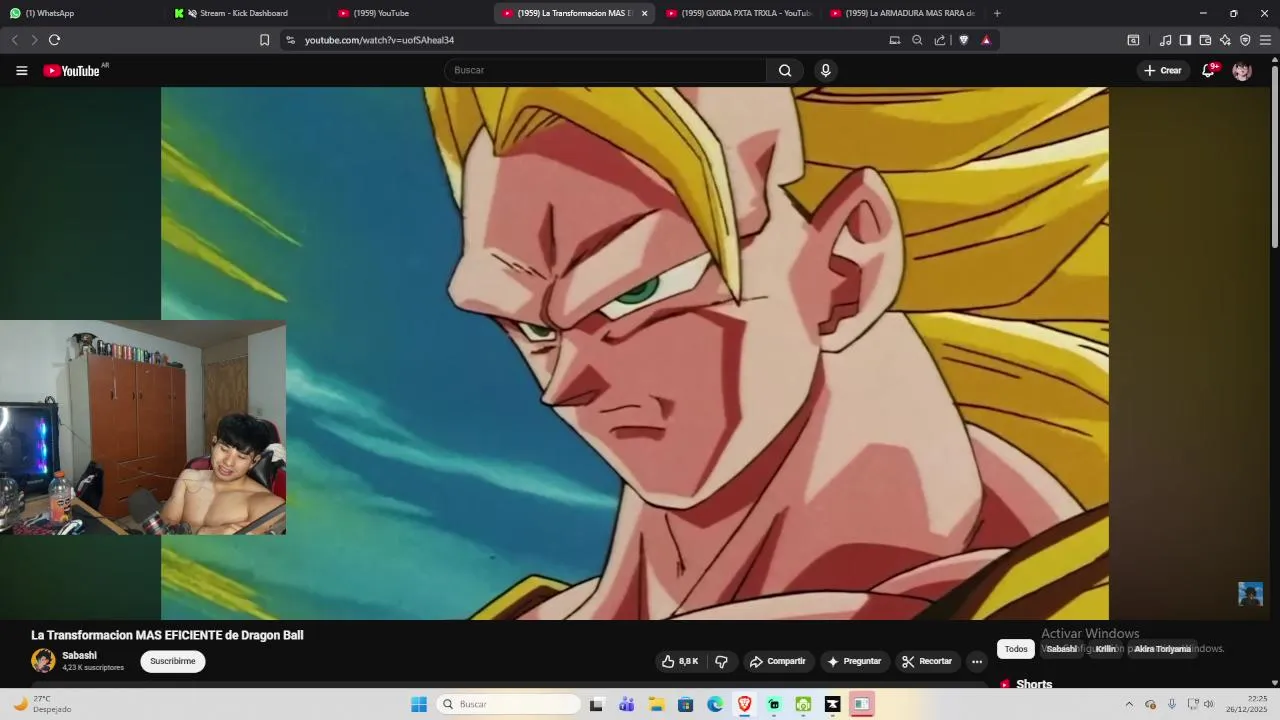Open the YouTube account avatar menu
This screenshot has width=1280, height=720.
pos(1242,71)
